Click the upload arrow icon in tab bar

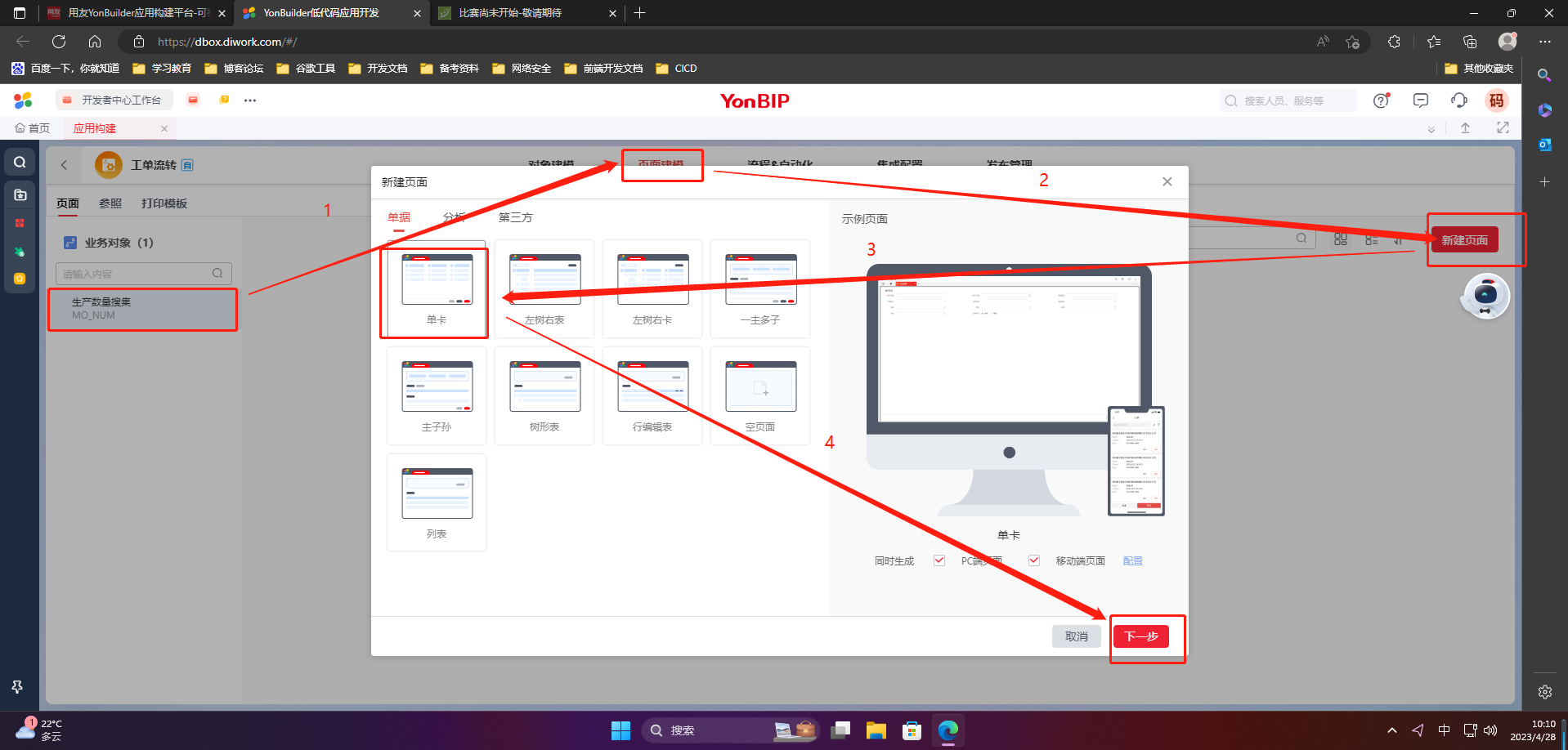(1466, 128)
